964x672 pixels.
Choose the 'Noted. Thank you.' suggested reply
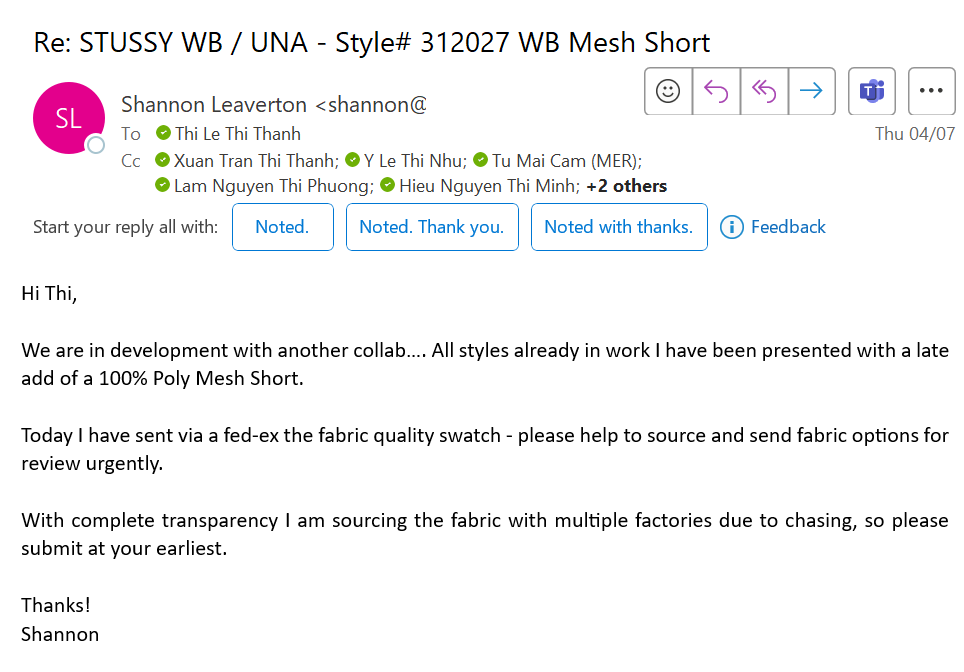pos(432,227)
